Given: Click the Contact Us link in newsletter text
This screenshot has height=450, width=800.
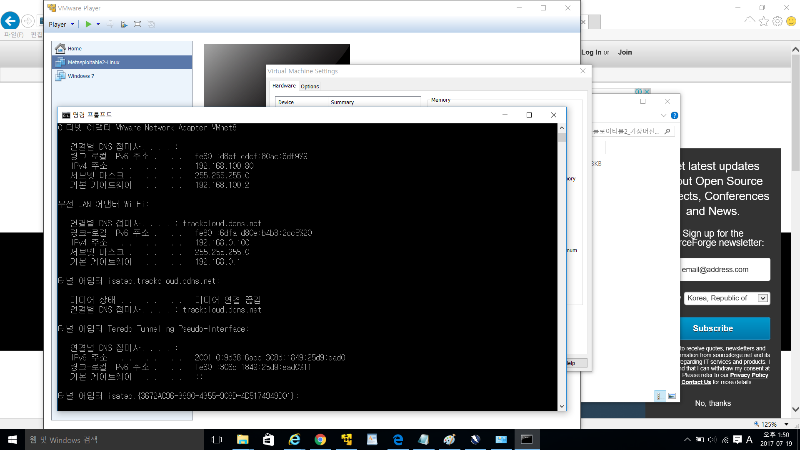Looking at the screenshot, I should tap(696, 382).
